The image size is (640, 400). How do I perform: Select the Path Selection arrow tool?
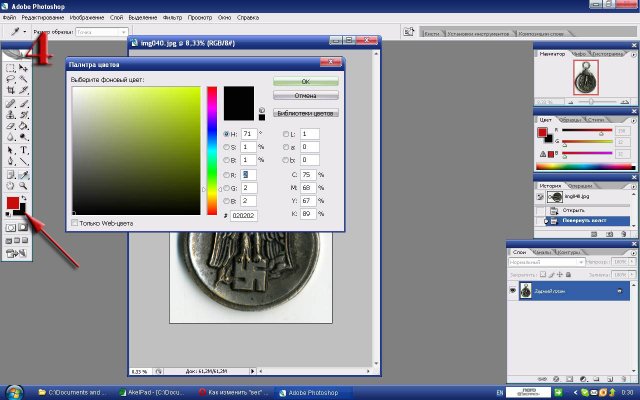pyautogui.click(x=11, y=151)
